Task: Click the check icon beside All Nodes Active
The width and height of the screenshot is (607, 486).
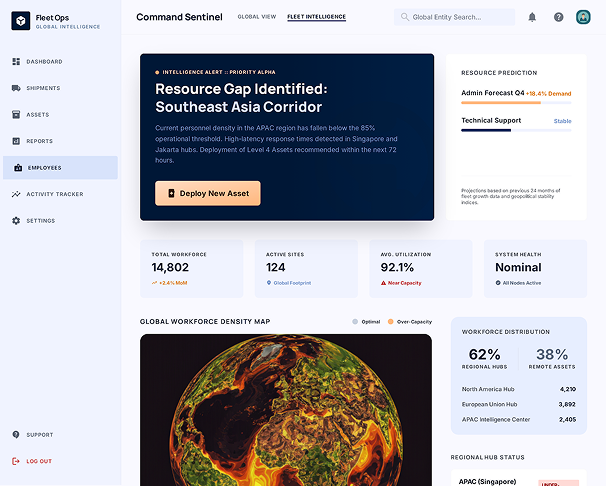Action: click(498, 283)
